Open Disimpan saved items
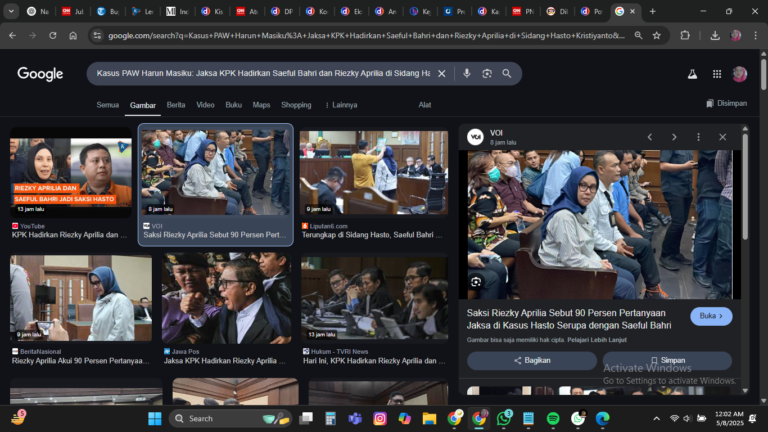Viewport: 768px width, 432px height. (726, 103)
